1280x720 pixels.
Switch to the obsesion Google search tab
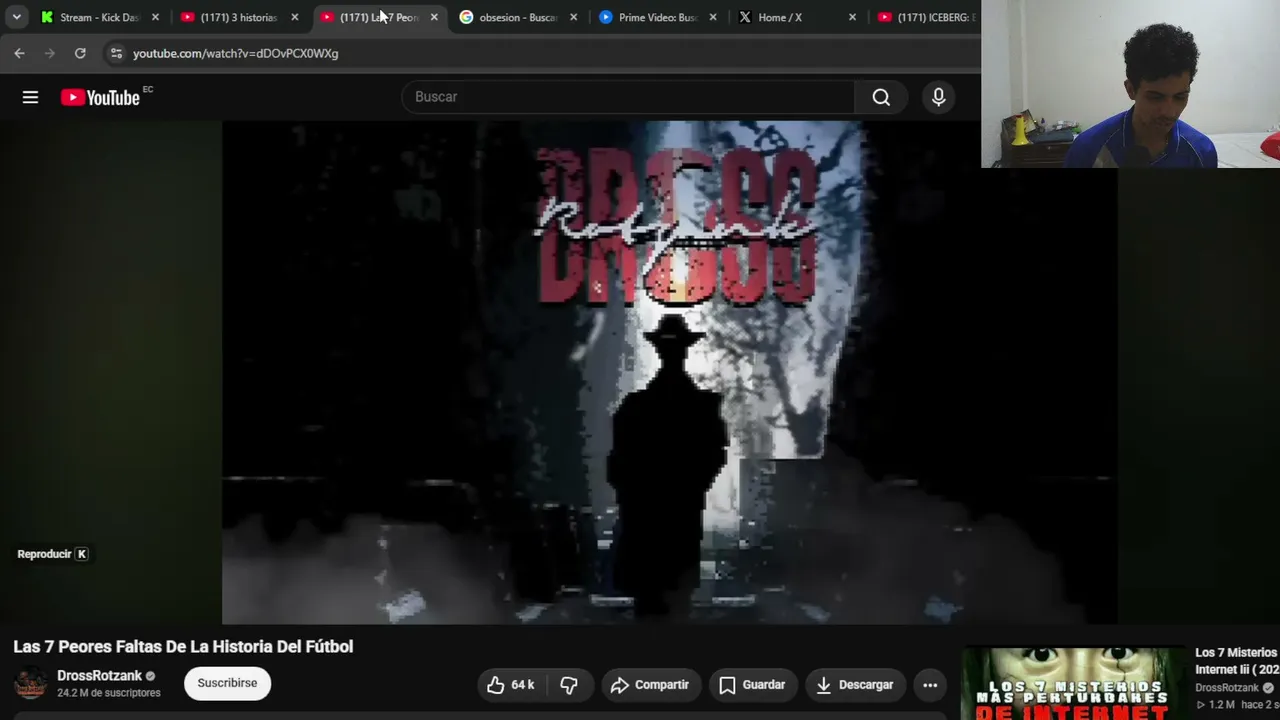pyautogui.click(x=516, y=17)
